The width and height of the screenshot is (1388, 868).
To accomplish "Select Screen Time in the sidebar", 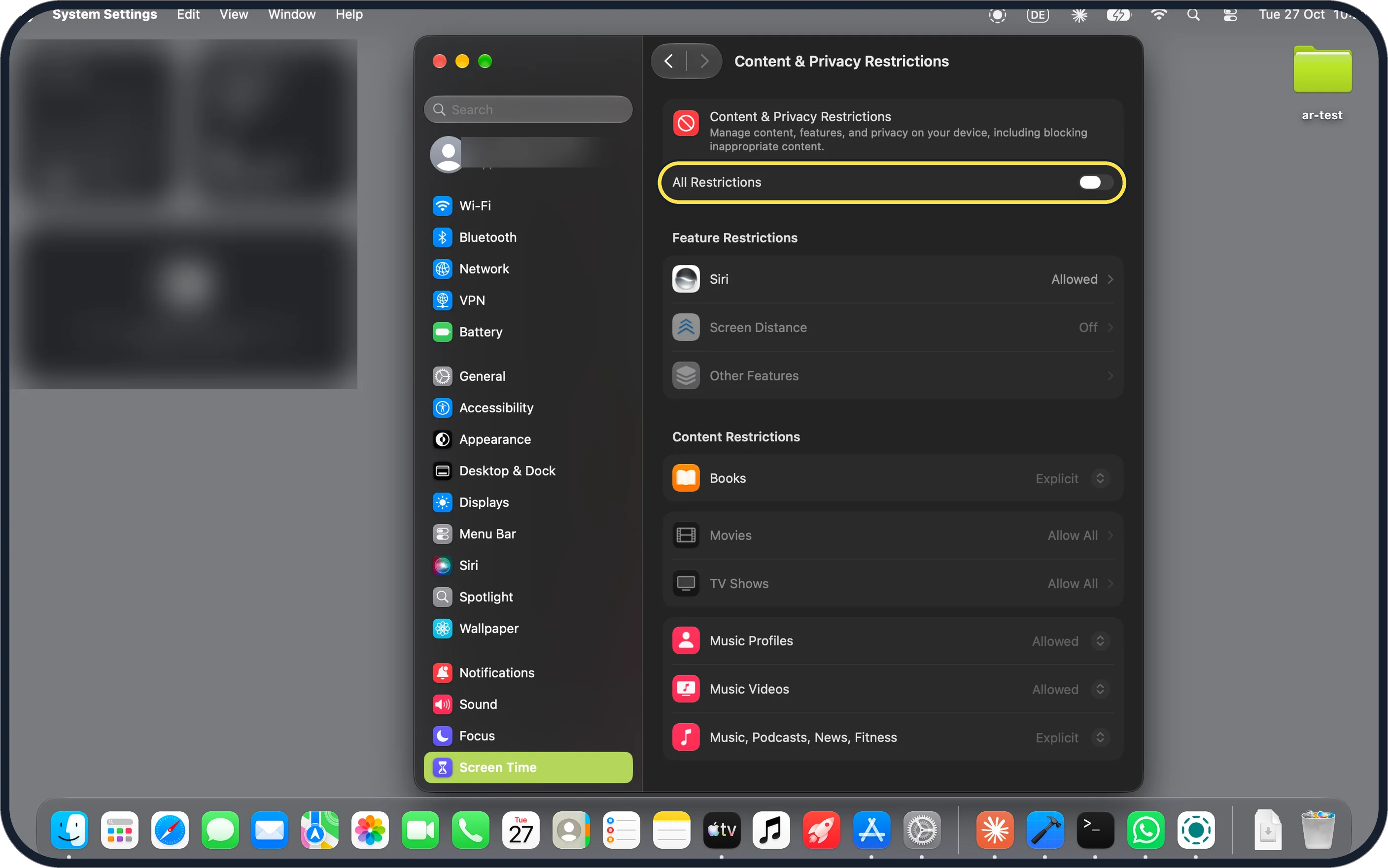I will pyautogui.click(x=528, y=768).
